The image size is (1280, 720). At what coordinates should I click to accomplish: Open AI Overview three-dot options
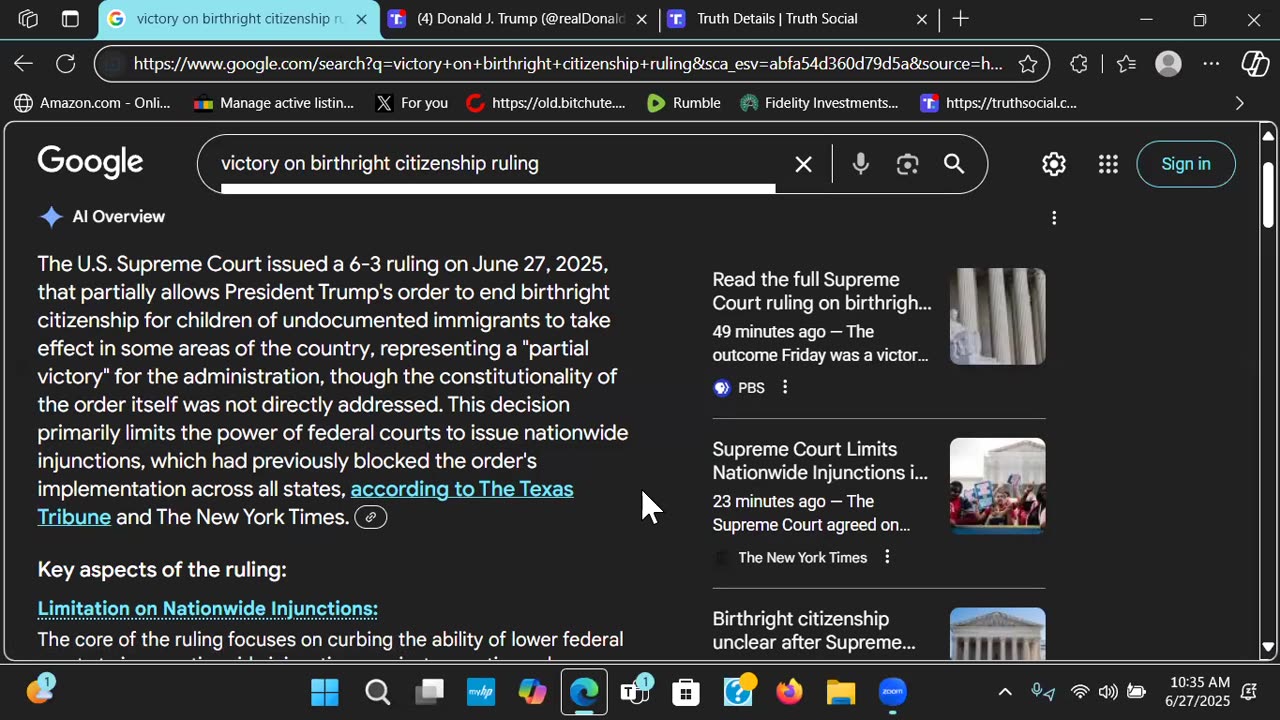click(1054, 218)
